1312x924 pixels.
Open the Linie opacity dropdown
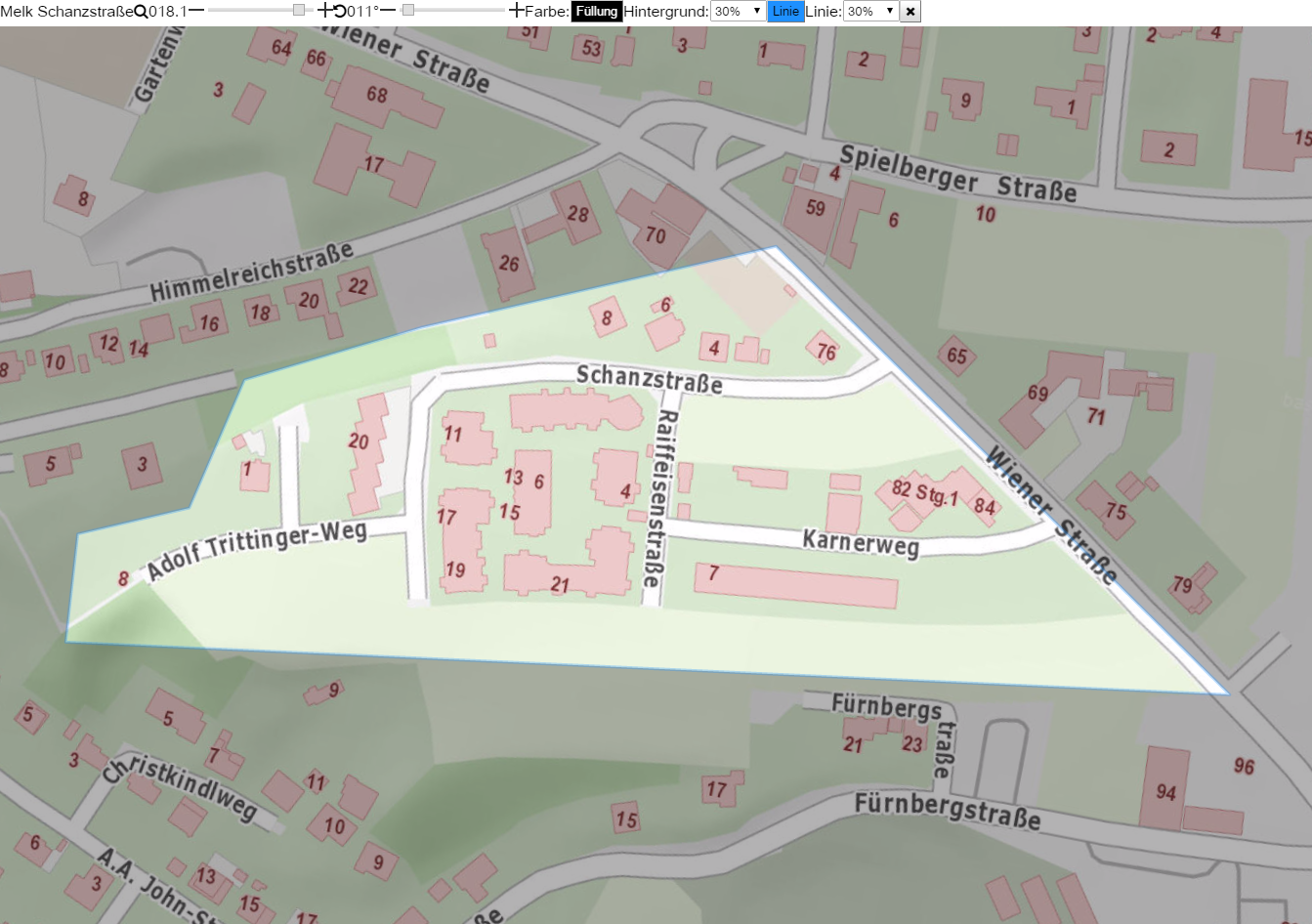(x=870, y=12)
